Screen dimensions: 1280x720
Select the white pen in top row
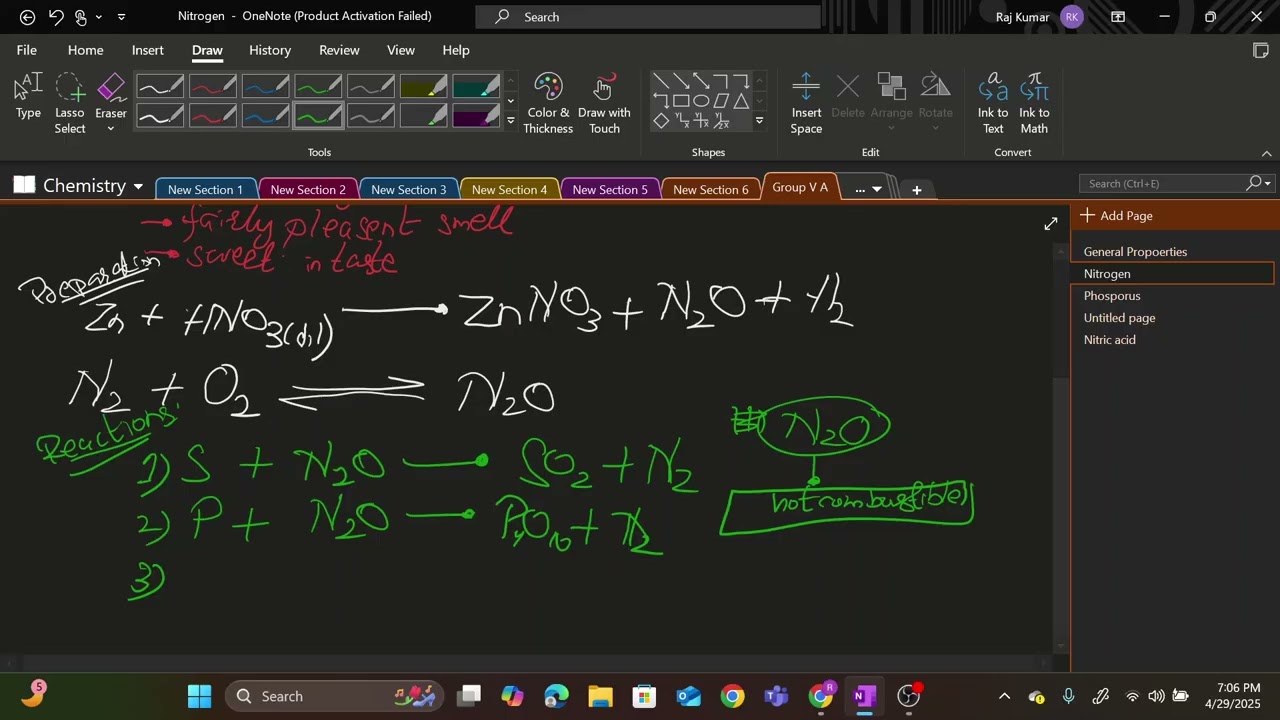(x=160, y=88)
